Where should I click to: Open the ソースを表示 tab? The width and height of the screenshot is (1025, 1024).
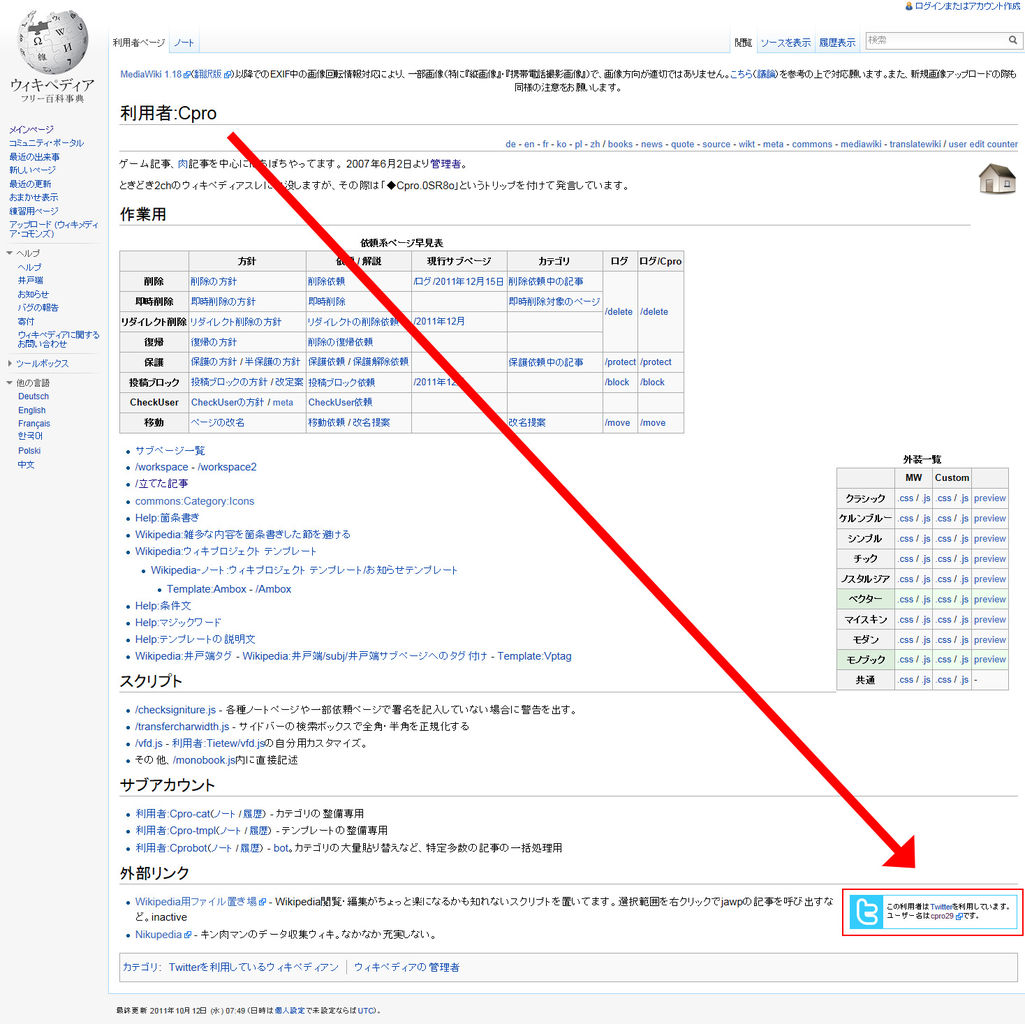pyautogui.click(x=785, y=43)
